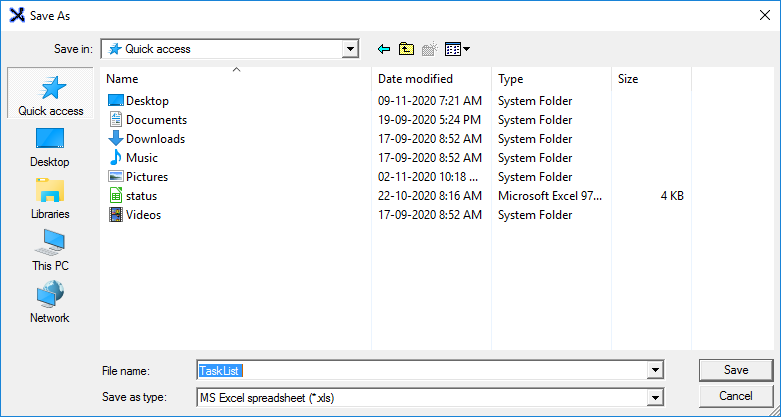Select the Music folder in file list
This screenshot has width=781, height=419.
pyautogui.click(x=141, y=158)
